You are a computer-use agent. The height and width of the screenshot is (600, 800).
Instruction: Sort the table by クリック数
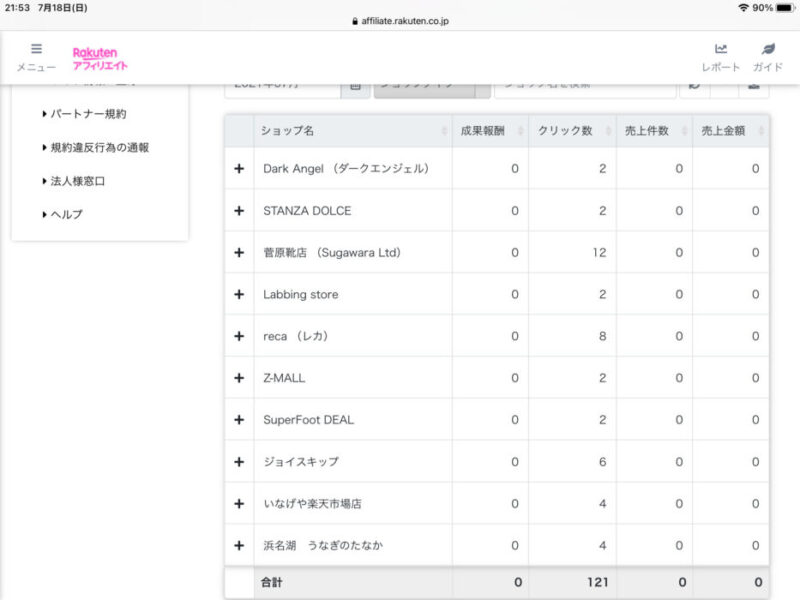[x=572, y=131]
